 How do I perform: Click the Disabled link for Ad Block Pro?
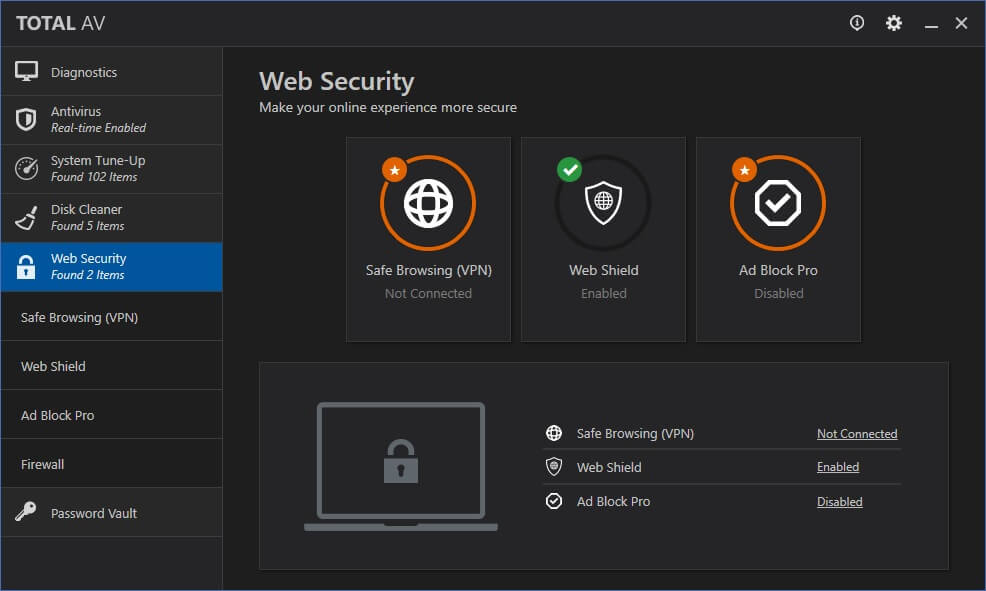(839, 502)
